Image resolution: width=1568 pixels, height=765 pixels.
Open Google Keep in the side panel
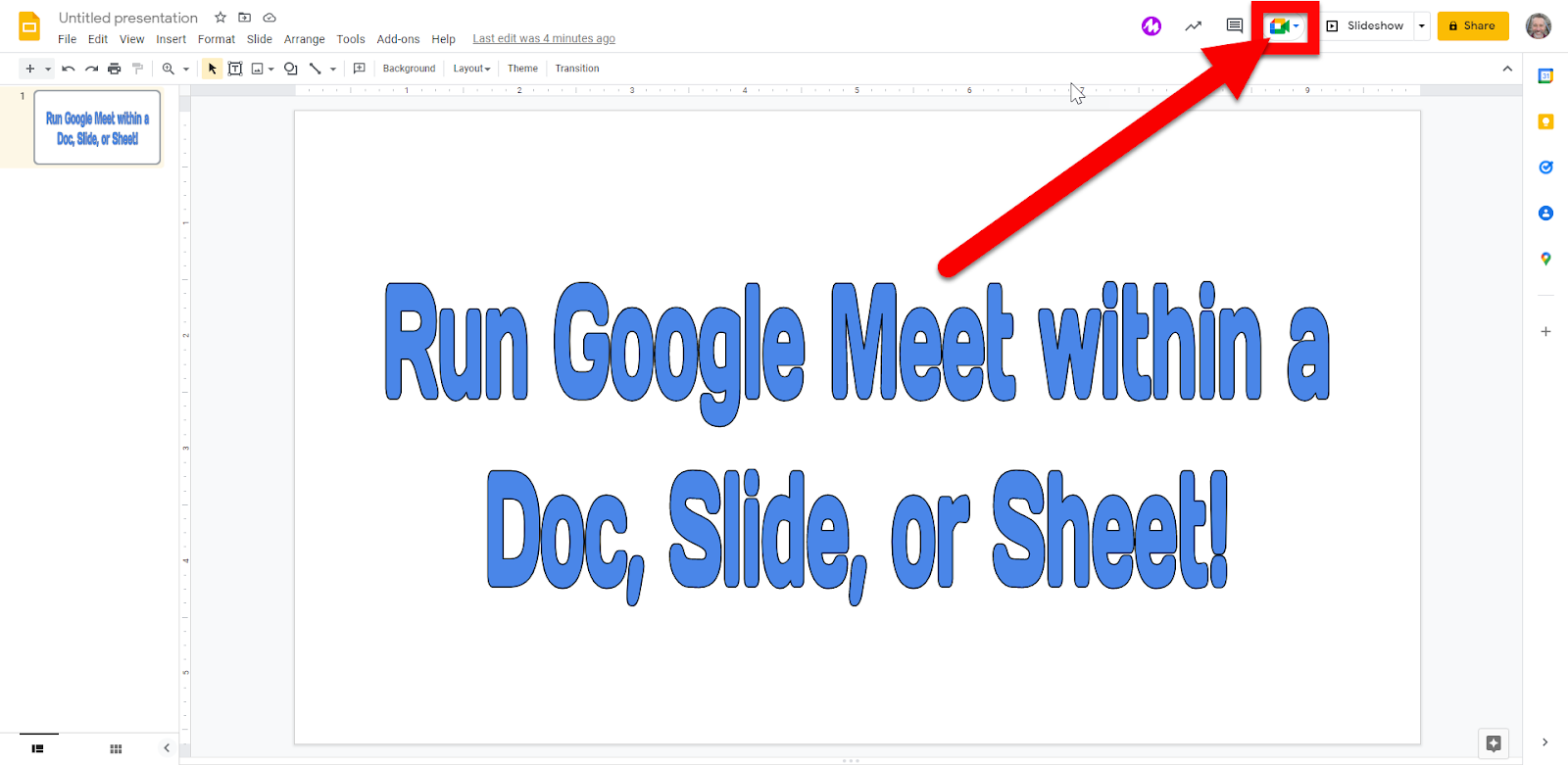(x=1545, y=121)
